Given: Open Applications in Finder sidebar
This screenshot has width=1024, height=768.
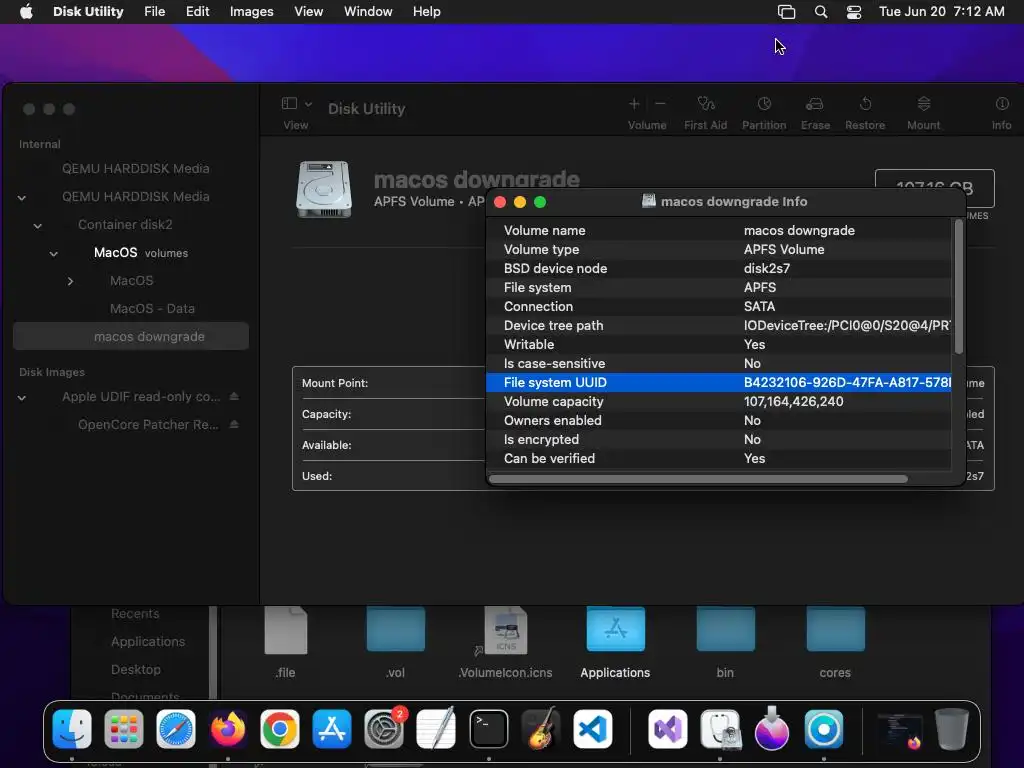Looking at the screenshot, I should point(148,641).
